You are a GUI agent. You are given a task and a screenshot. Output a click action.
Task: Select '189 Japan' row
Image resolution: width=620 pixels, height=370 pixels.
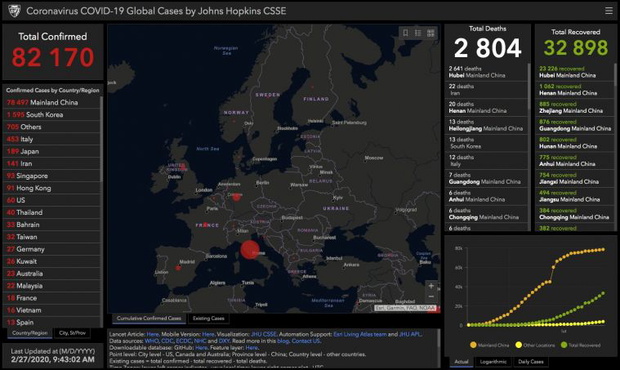click(x=52, y=151)
